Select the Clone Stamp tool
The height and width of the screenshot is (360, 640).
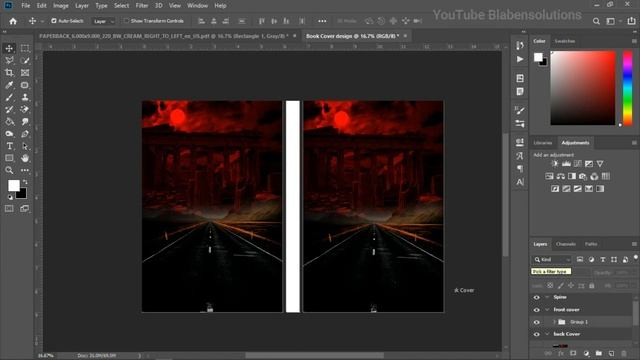pyautogui.click(x=25, y=97)
